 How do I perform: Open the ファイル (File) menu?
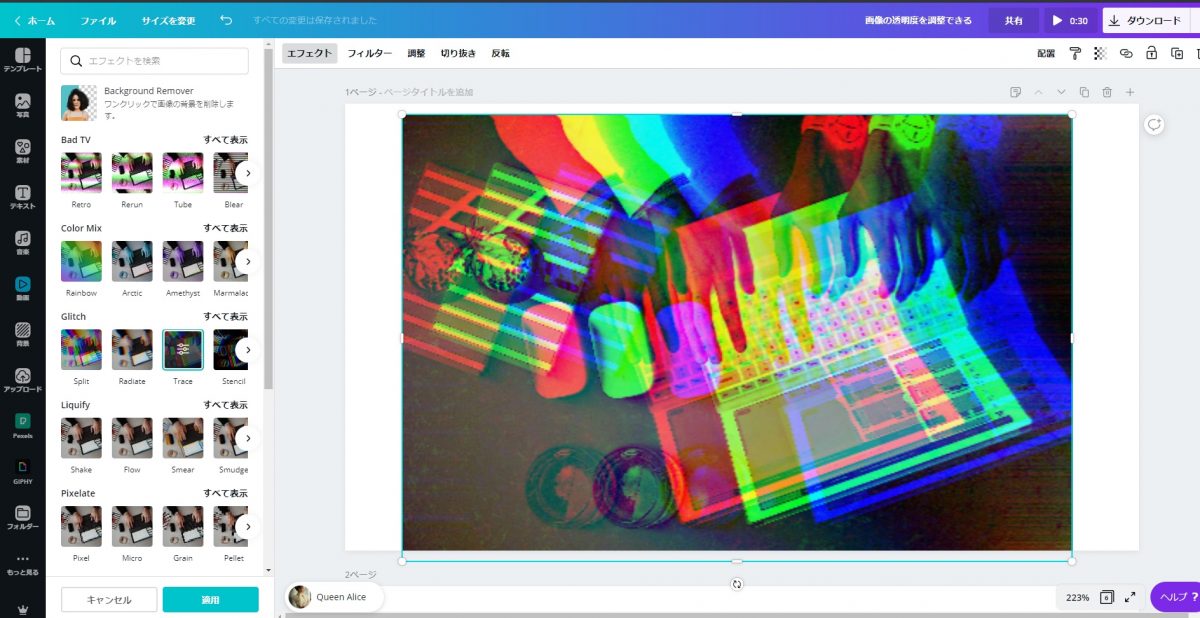pos(98,20)
